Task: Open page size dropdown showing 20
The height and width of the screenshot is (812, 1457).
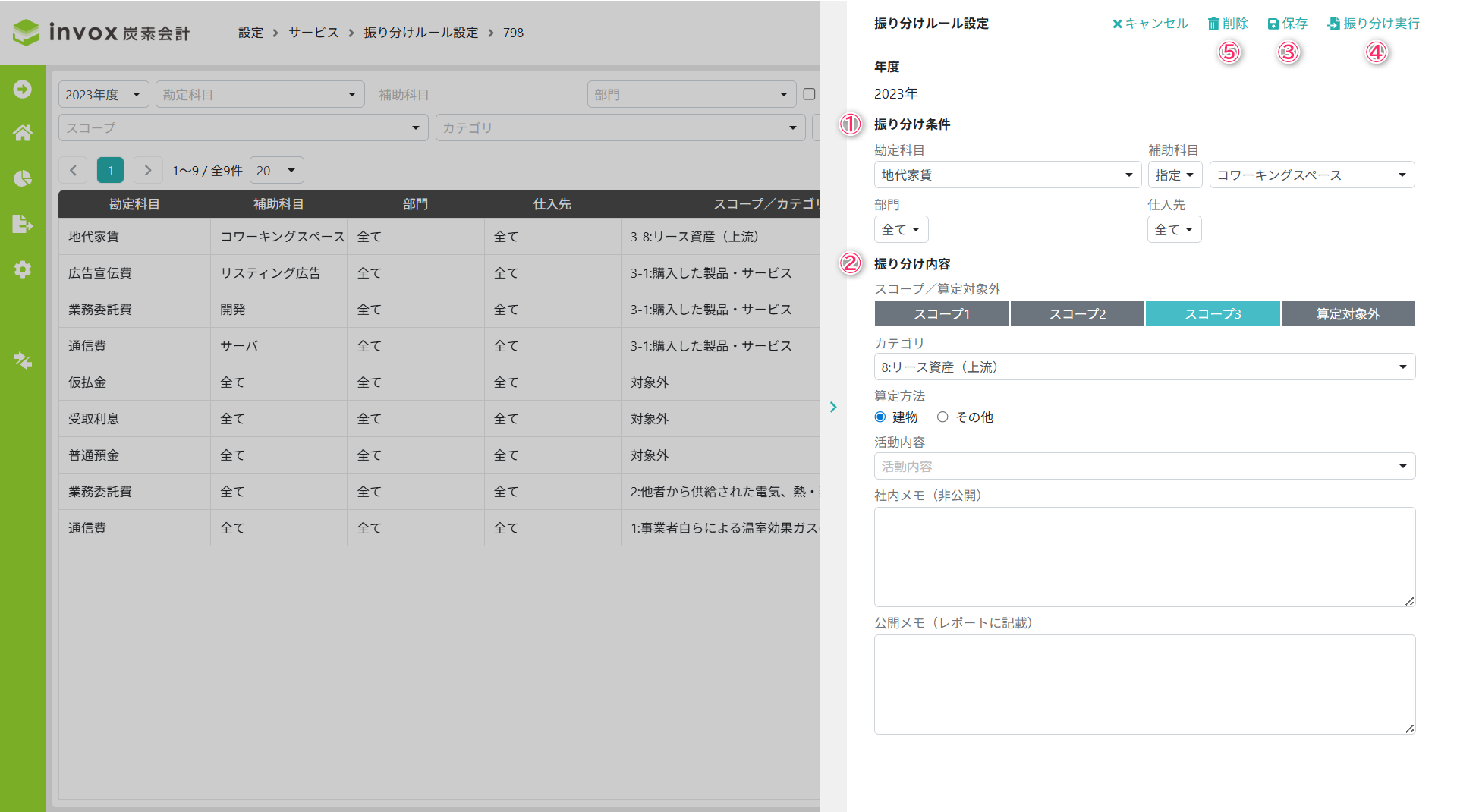Action: (277, 171)
